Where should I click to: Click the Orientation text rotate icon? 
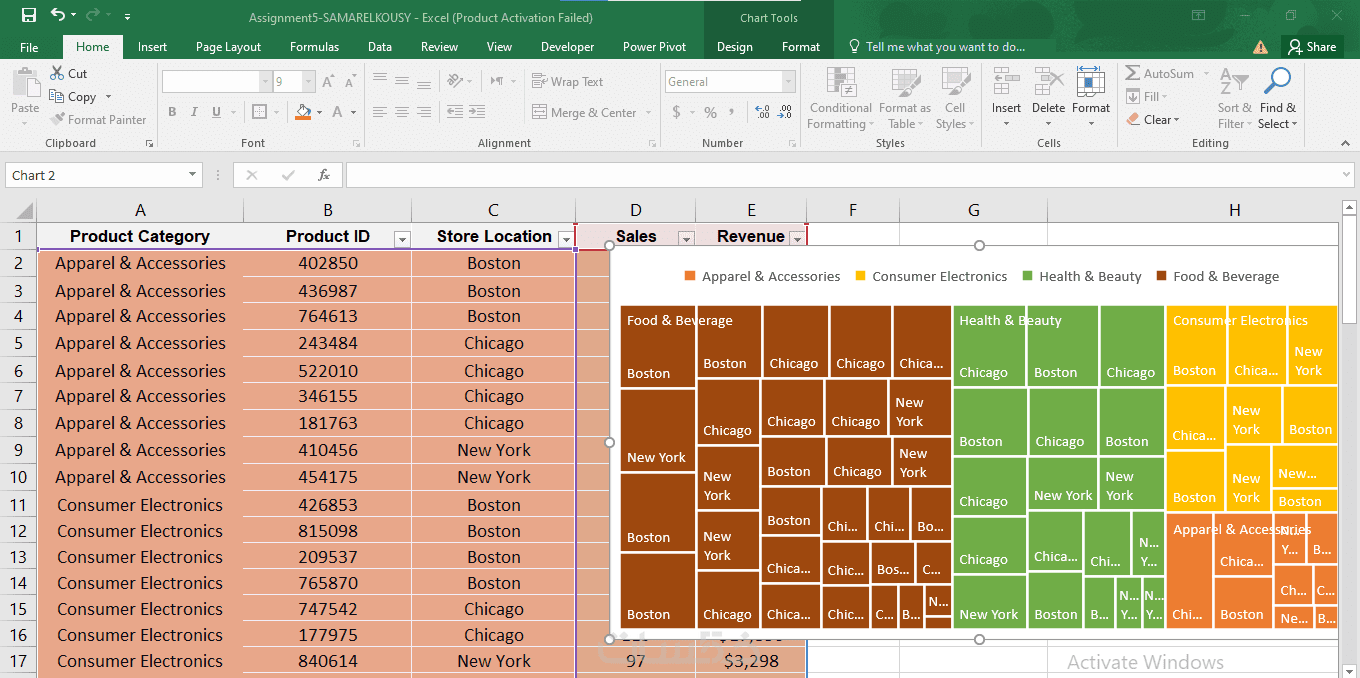455,81
